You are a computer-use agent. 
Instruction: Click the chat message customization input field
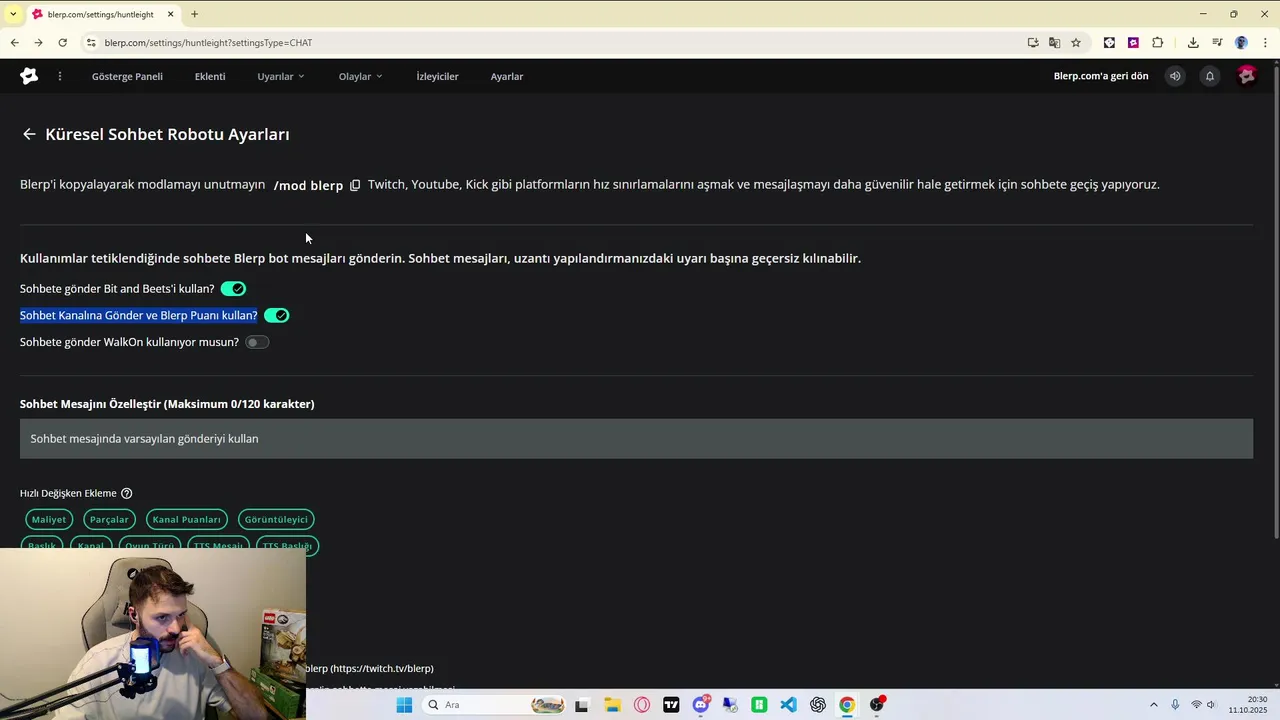pyautogui.click(x=636, y=439)
